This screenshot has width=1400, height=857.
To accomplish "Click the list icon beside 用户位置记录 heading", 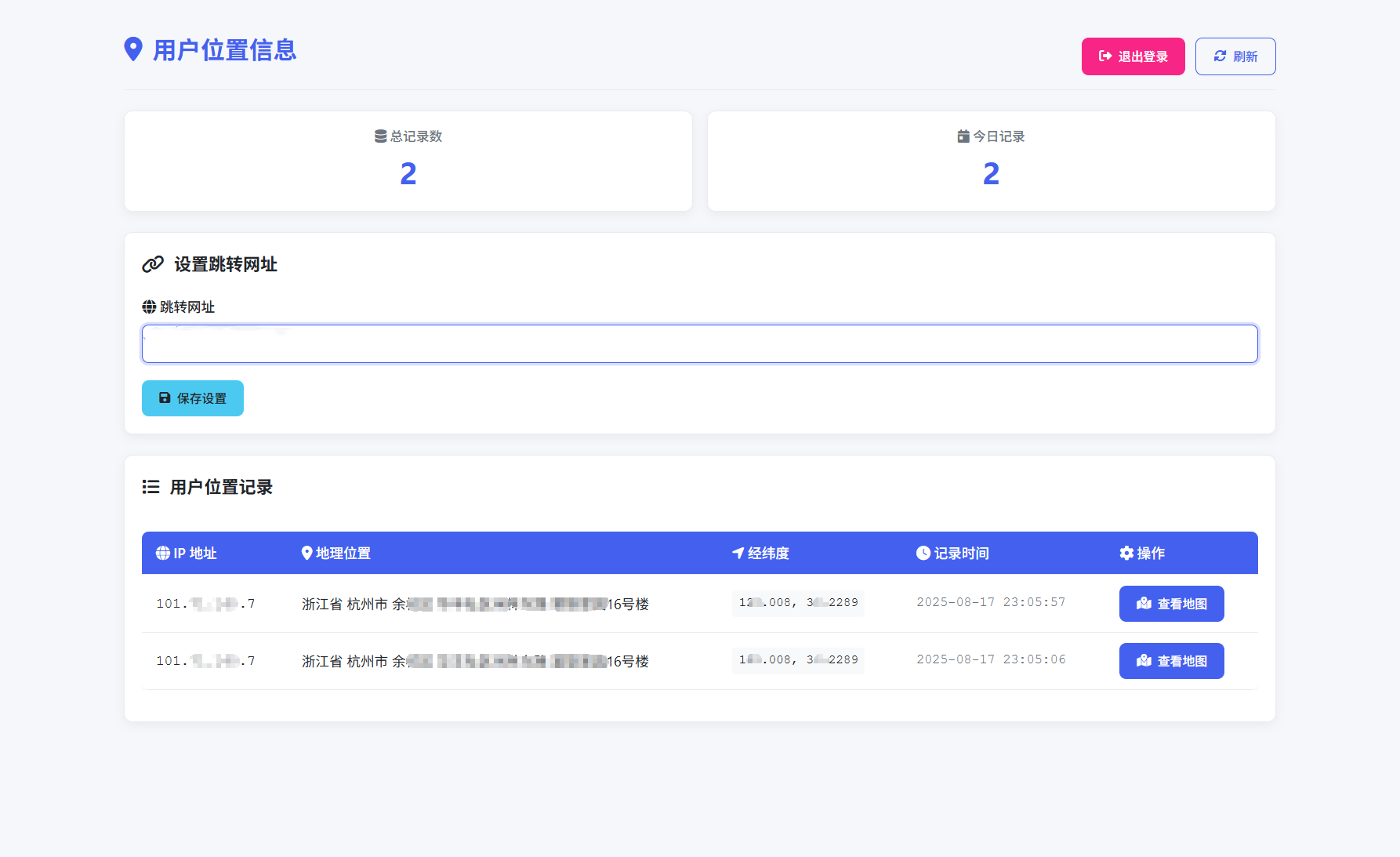I will [150, 487].
